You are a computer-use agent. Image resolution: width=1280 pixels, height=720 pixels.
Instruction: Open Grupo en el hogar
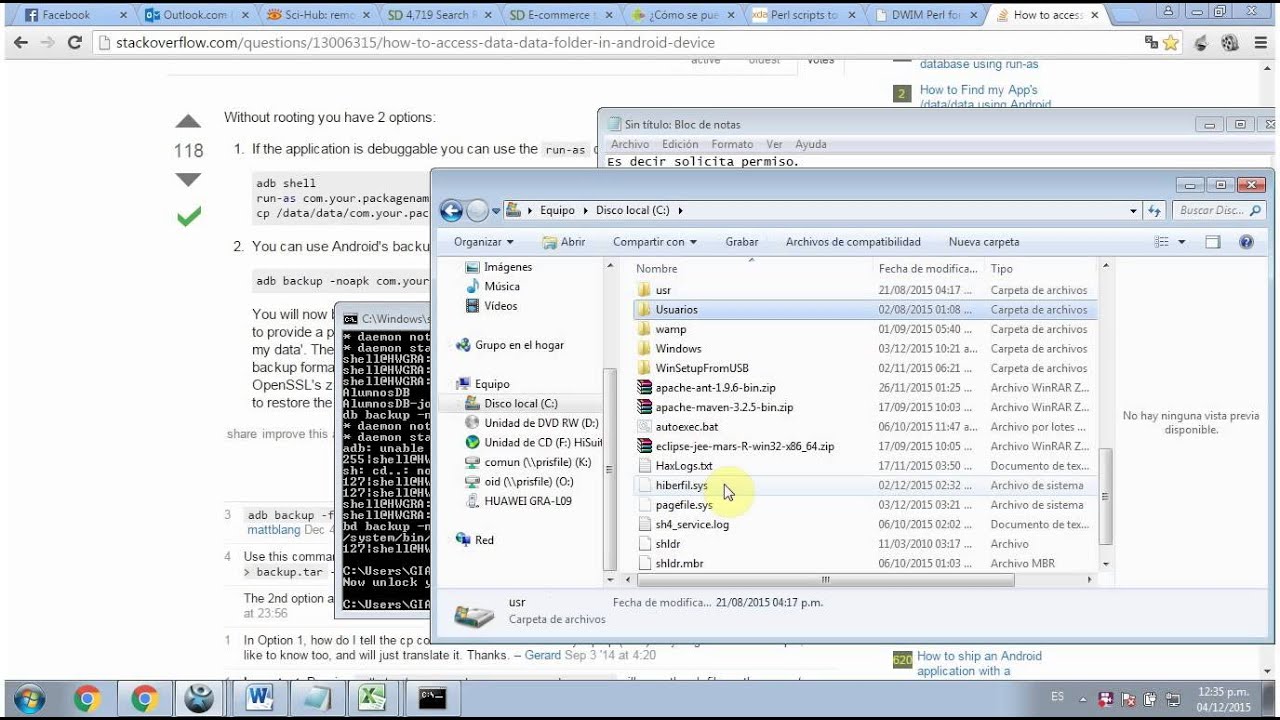tap(509, 345)
